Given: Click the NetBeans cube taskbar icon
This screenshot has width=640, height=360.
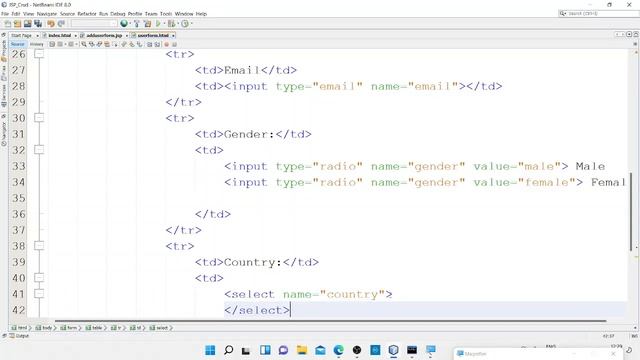Looking at the screenshot, I should point(393,350).
